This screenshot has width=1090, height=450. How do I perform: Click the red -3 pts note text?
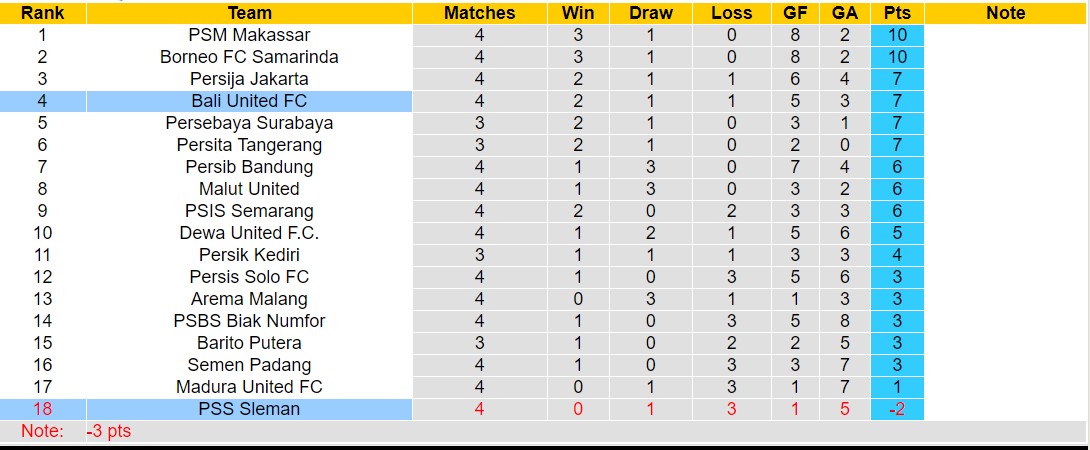click(107, 431)
